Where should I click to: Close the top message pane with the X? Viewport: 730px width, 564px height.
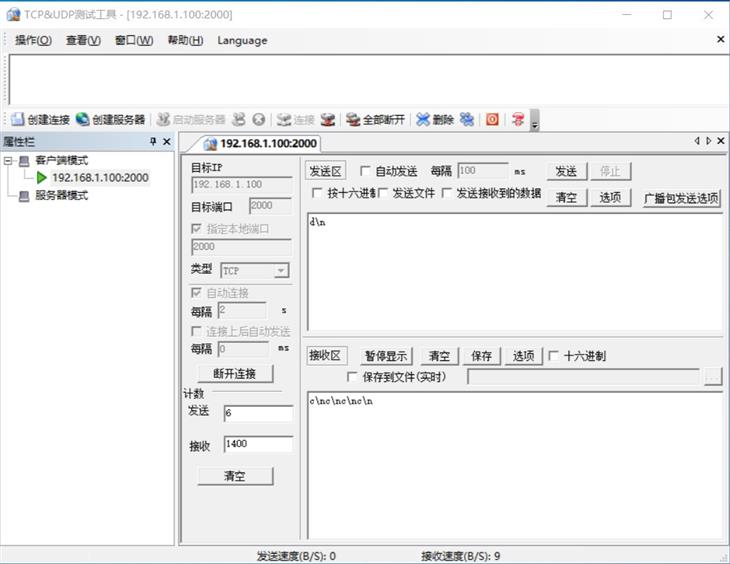(x=720, y=40)
